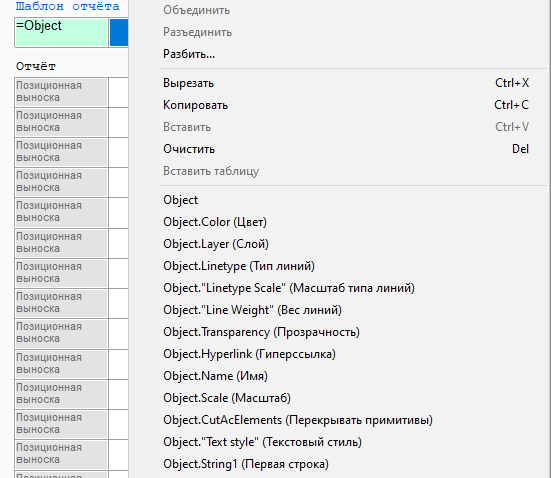Viewport: 551px width, 478px height.
Task: Click Копировать menu entry
Action: tap(353, 105)
